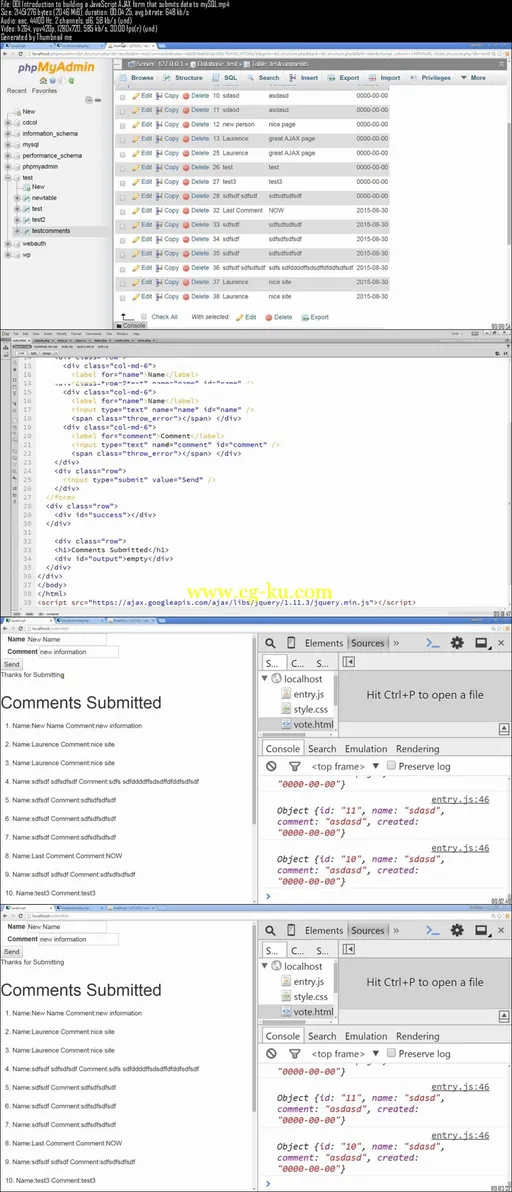Click Edit pencil for row 25 Laurence
This screenshot has height=1192, width=512.
[136, 154]
